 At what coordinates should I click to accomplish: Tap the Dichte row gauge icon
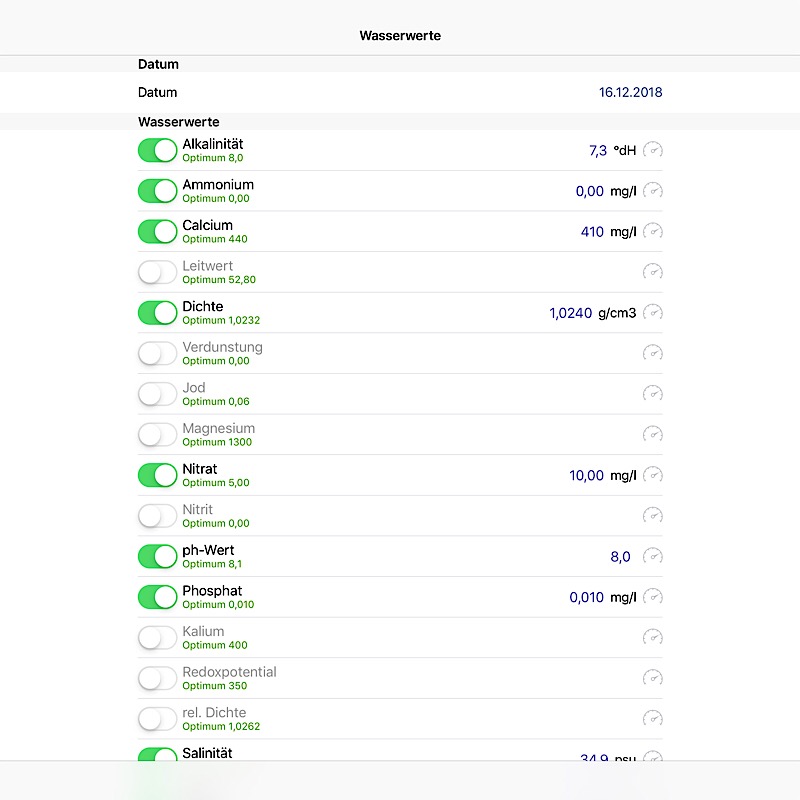[653, 313]
